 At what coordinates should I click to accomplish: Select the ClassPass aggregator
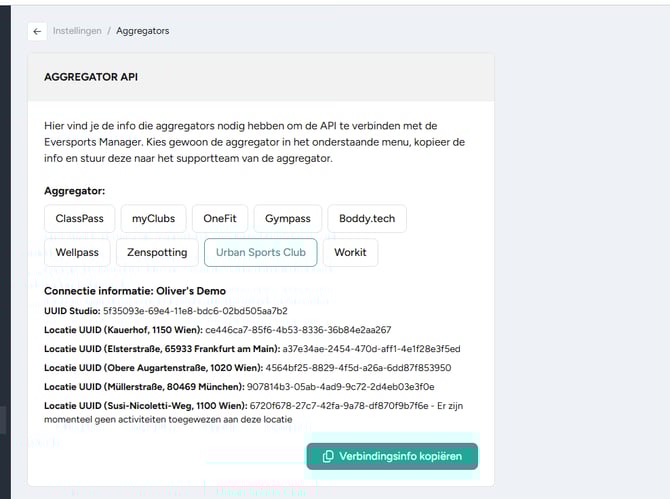coord(78,218)
